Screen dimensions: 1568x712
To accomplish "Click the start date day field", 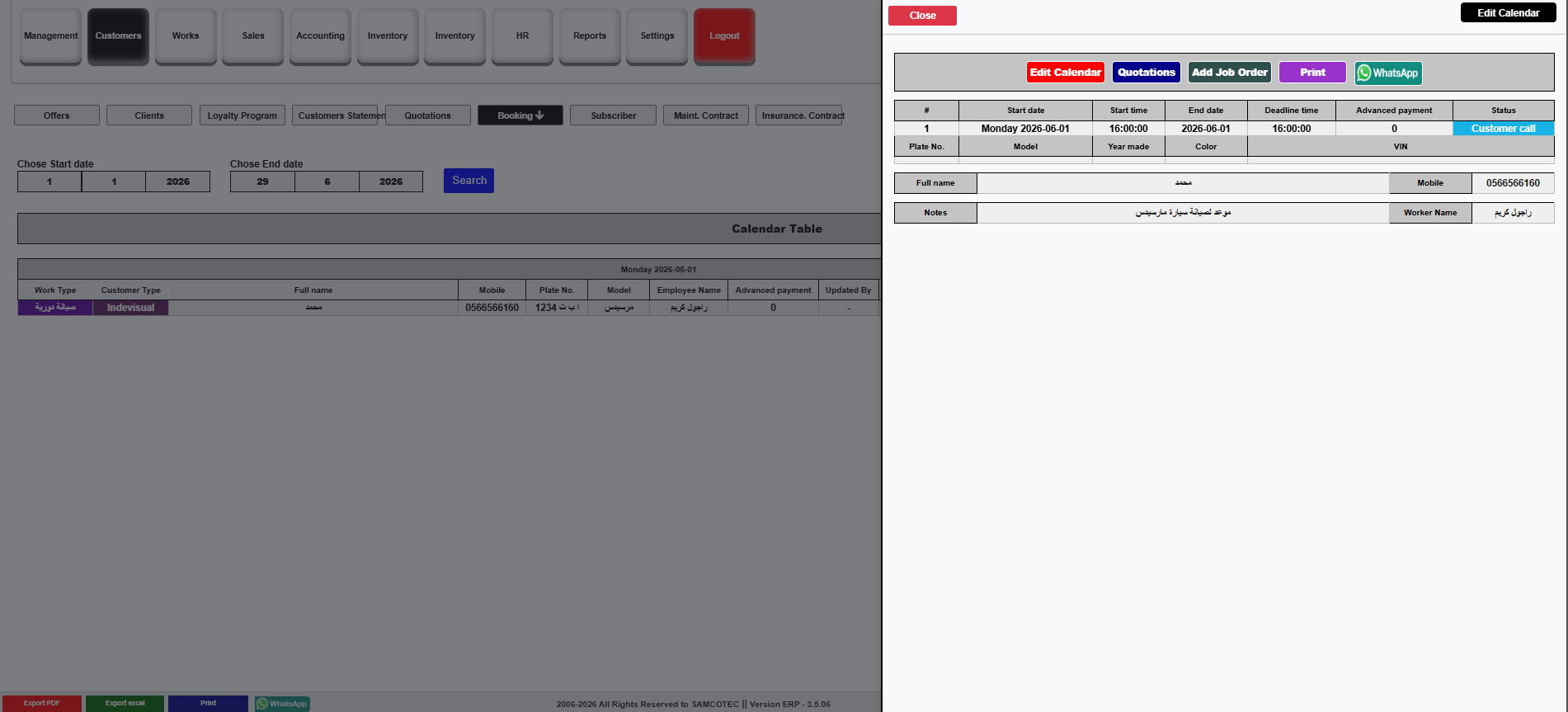I will point(49,182).
